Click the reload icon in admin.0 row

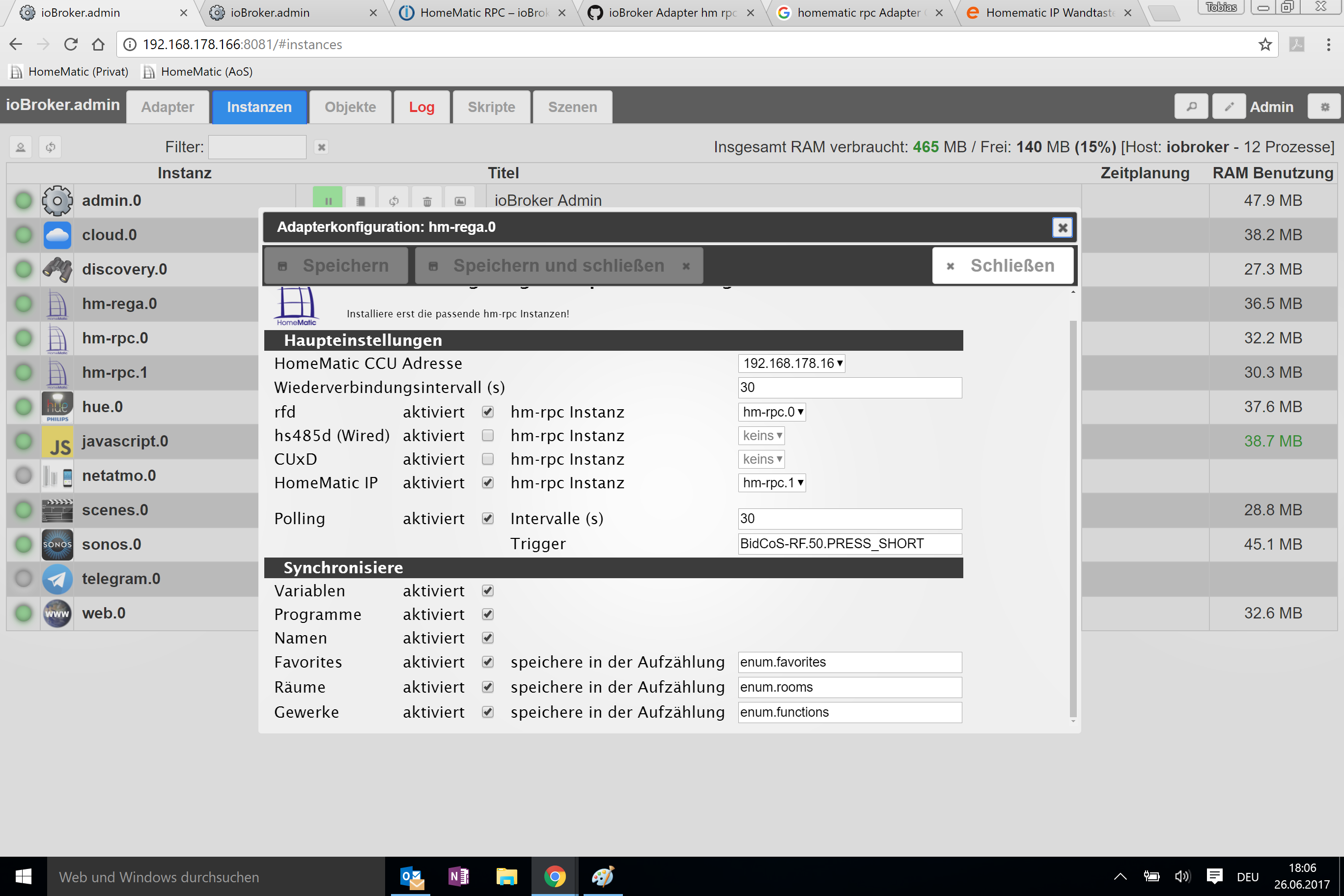393,200
